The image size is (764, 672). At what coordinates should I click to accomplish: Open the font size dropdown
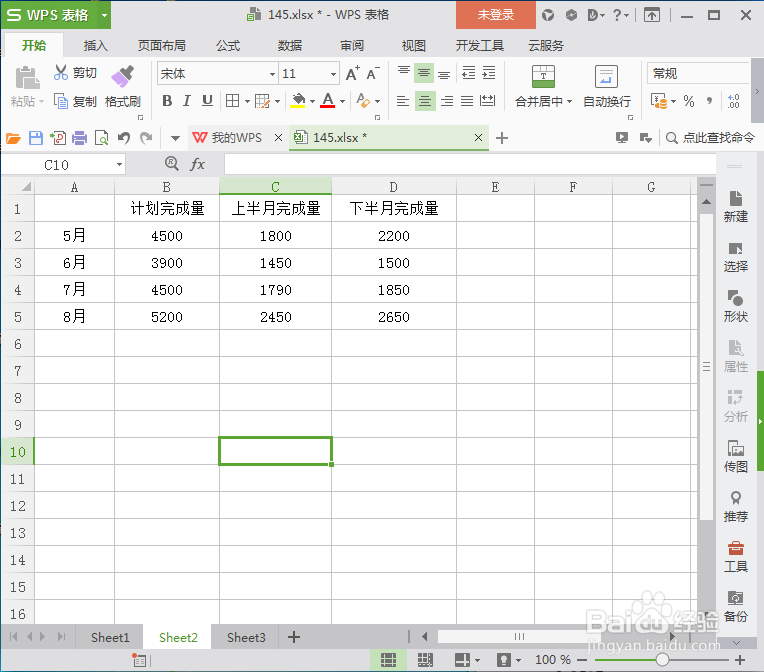(x=333, y=75)
